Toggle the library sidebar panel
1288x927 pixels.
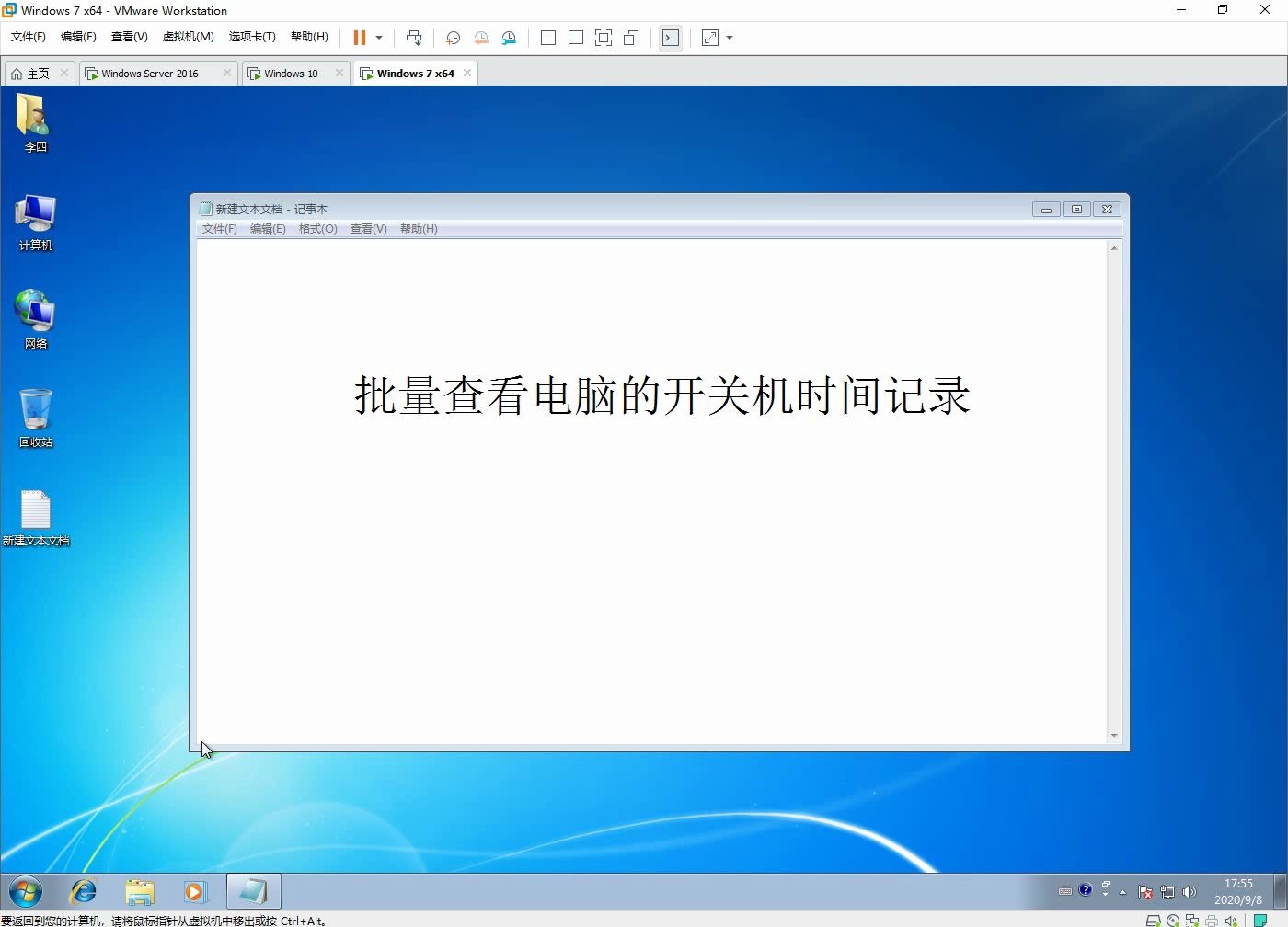pyautogui.click(x=548, y=38)
